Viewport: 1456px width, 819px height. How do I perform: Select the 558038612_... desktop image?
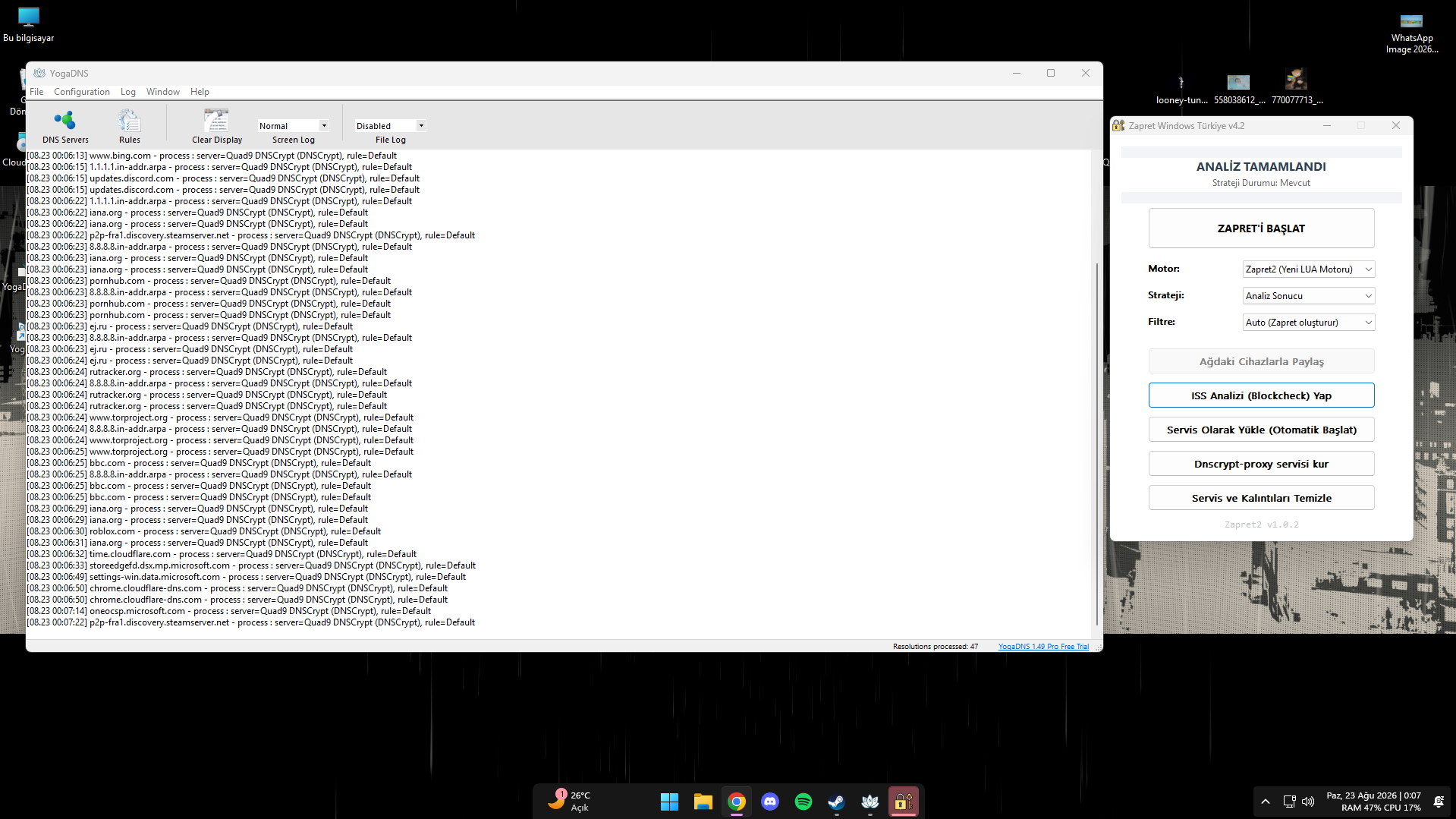point(1239,88)
